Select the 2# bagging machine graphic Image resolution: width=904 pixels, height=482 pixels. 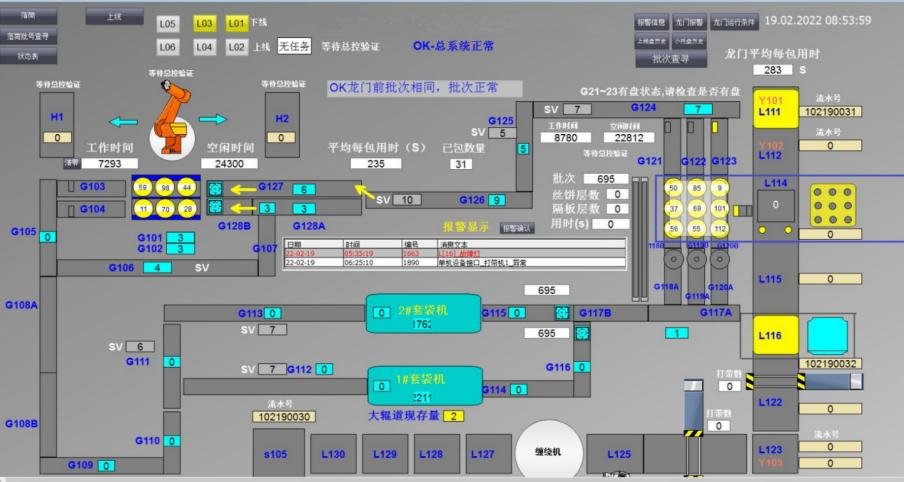tap(420, 313)
